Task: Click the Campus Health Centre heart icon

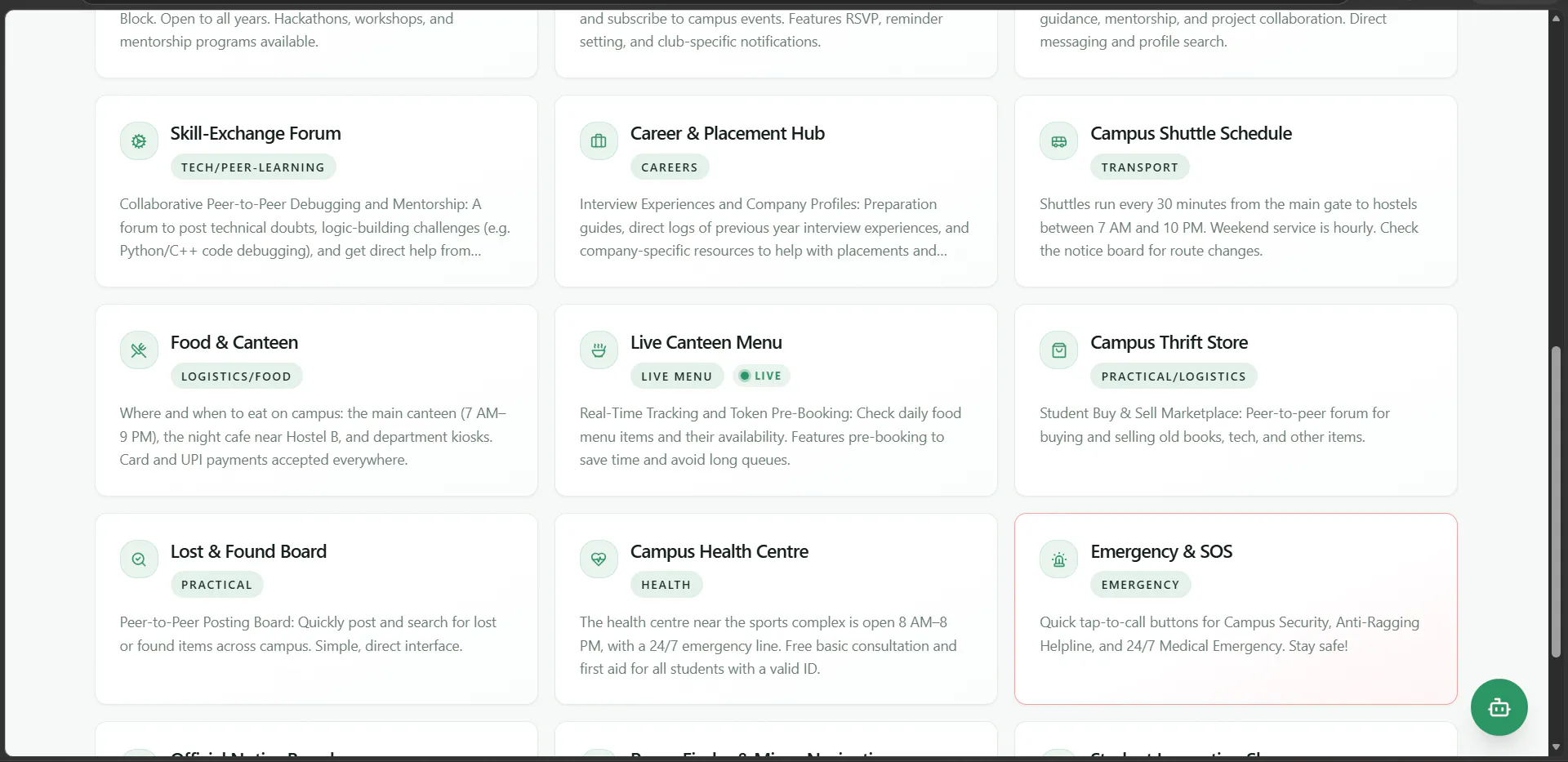Action: point(599,559)
